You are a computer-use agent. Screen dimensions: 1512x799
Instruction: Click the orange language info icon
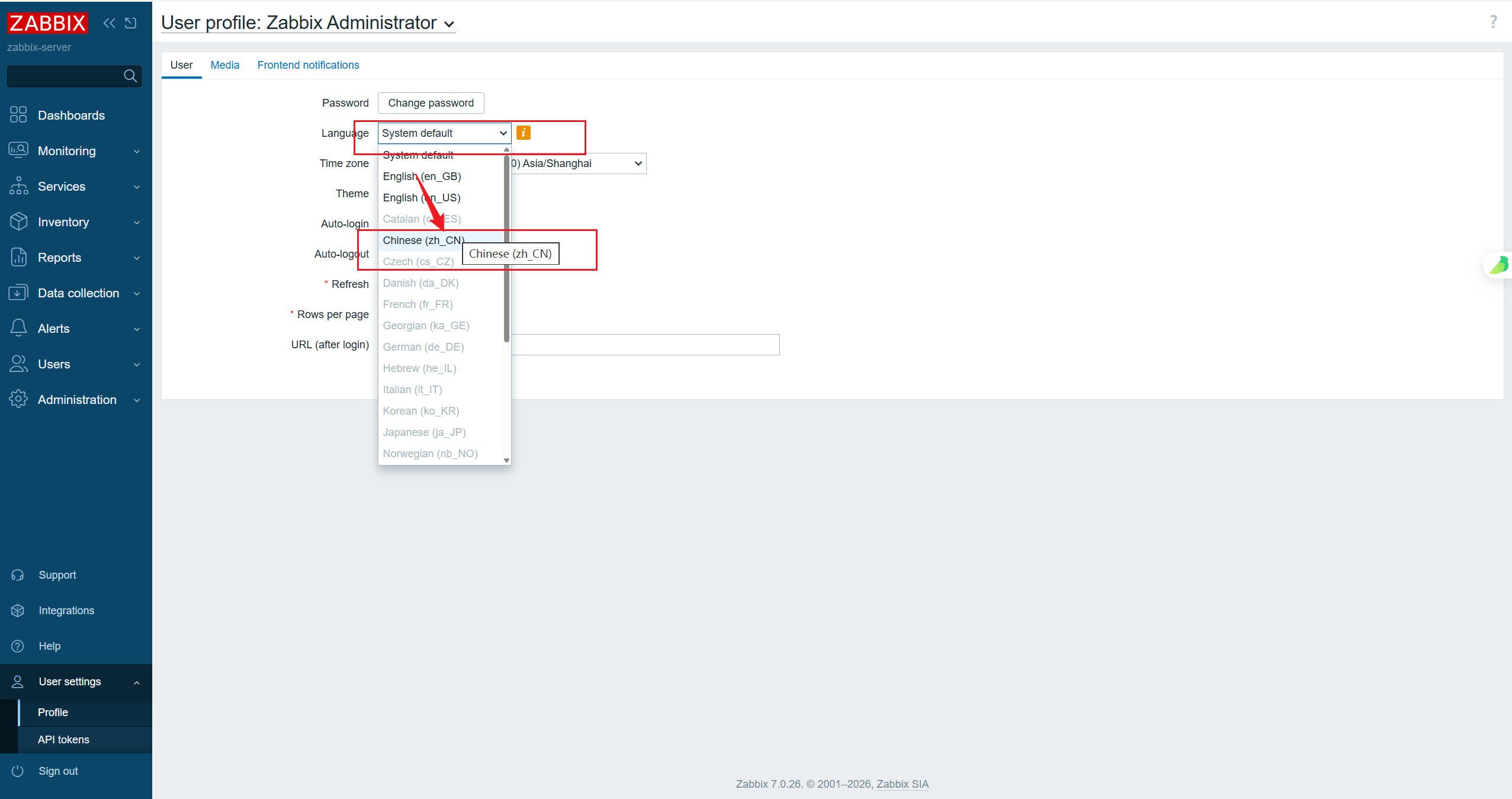(524, 133)
